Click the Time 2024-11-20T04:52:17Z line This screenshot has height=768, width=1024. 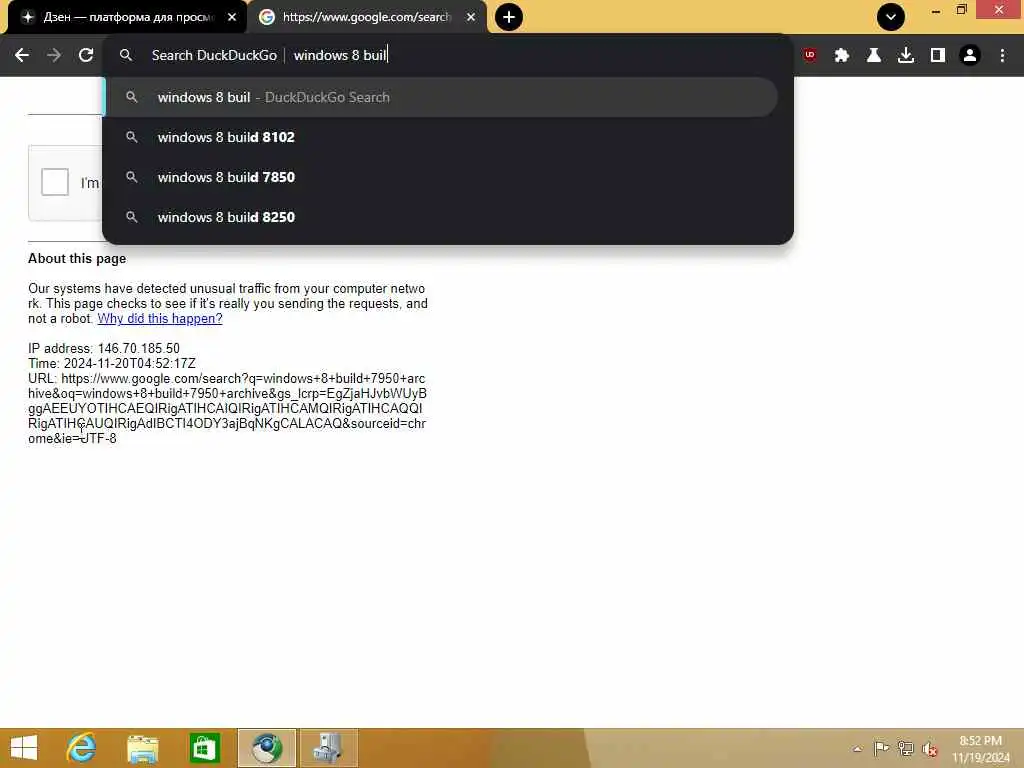pyautogui.click(x=112, y=364)
